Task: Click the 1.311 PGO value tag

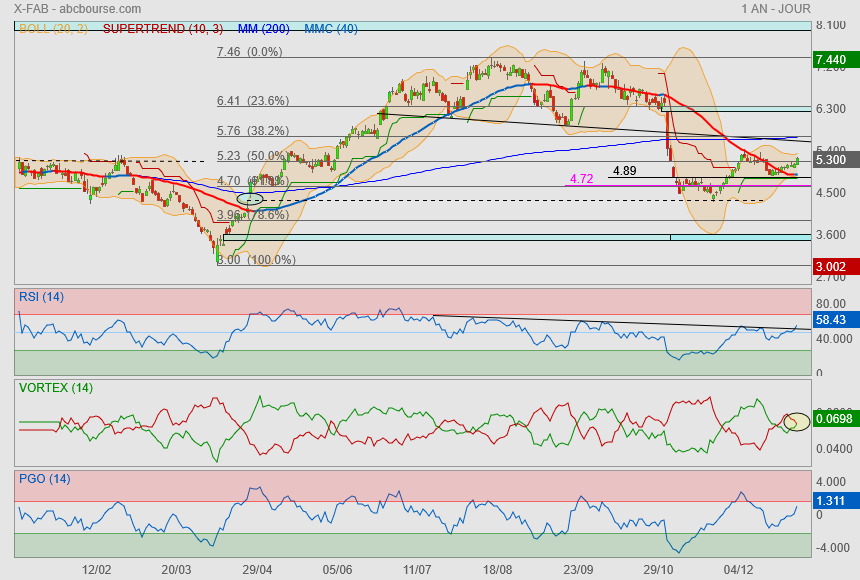Action: tap(836, 500)
